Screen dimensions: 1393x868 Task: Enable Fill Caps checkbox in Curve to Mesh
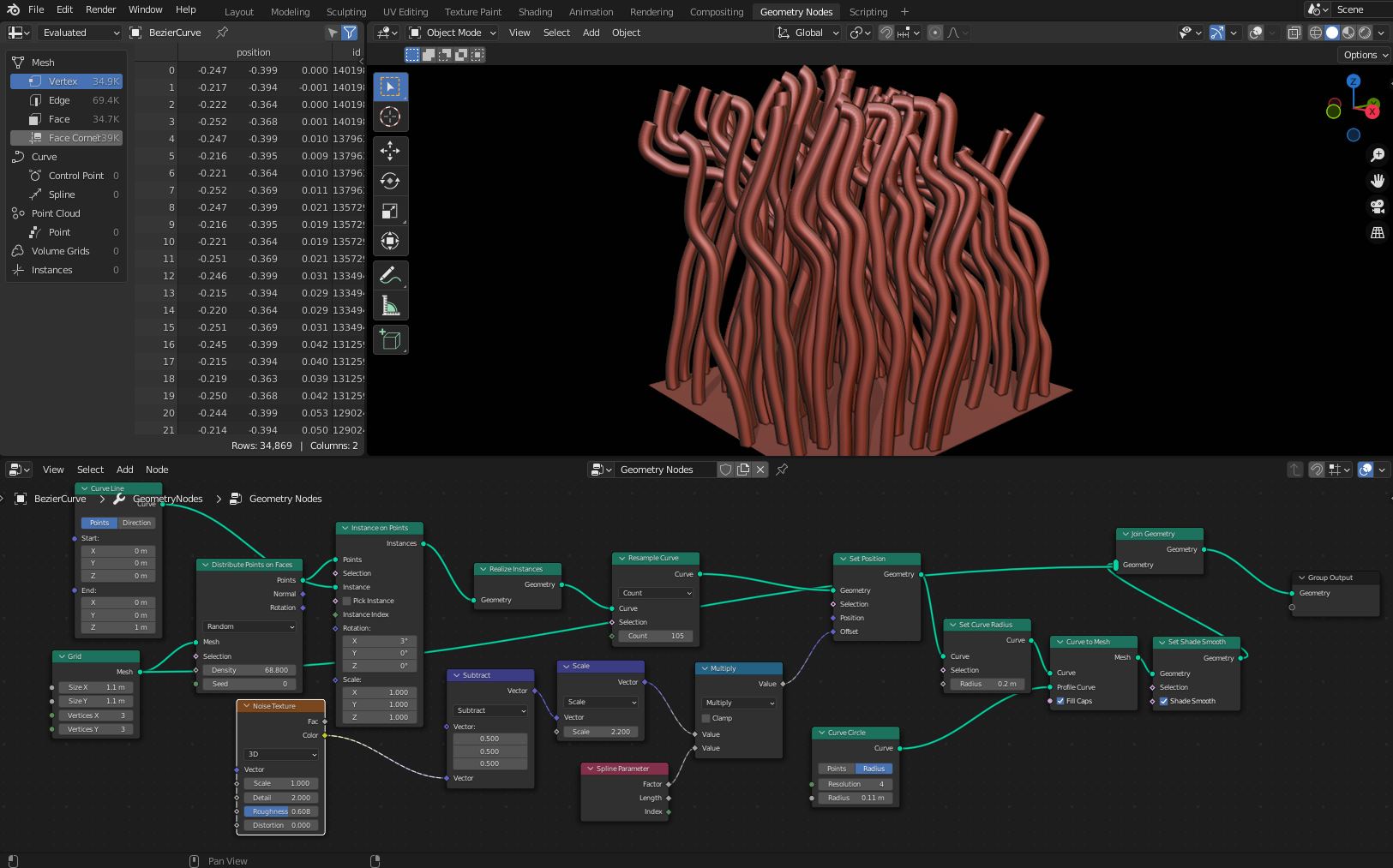(x=1060, y=701)
